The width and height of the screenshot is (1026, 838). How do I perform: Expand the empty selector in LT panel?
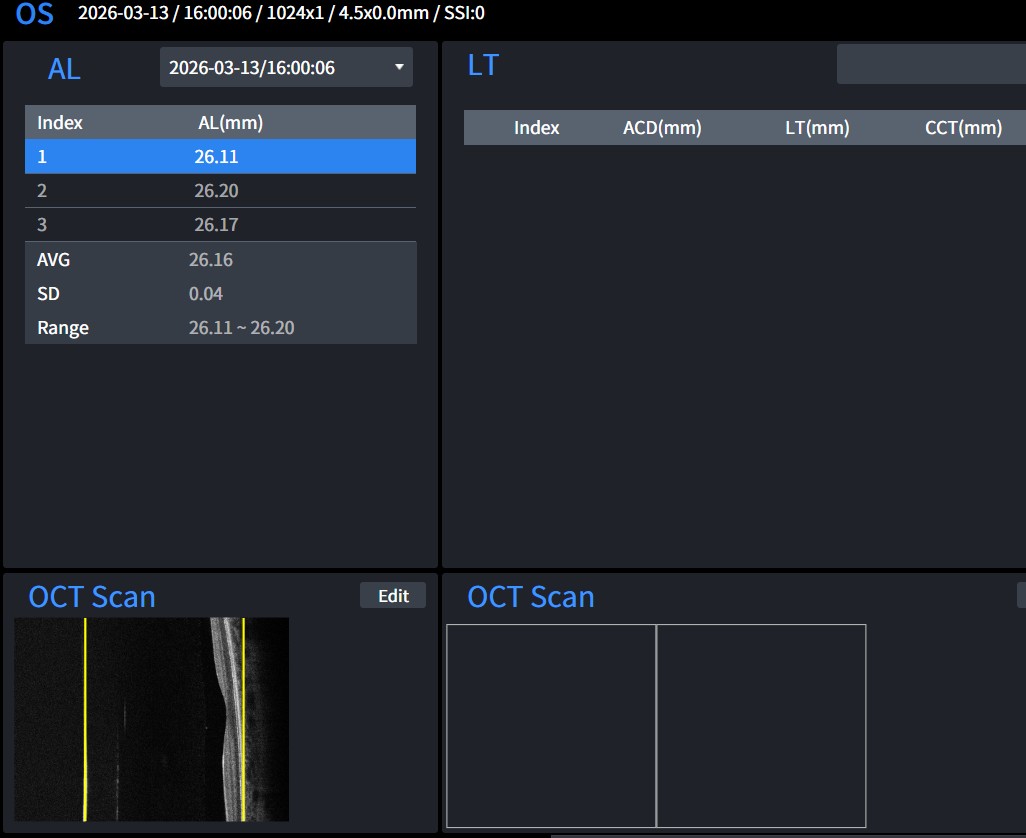930,64
